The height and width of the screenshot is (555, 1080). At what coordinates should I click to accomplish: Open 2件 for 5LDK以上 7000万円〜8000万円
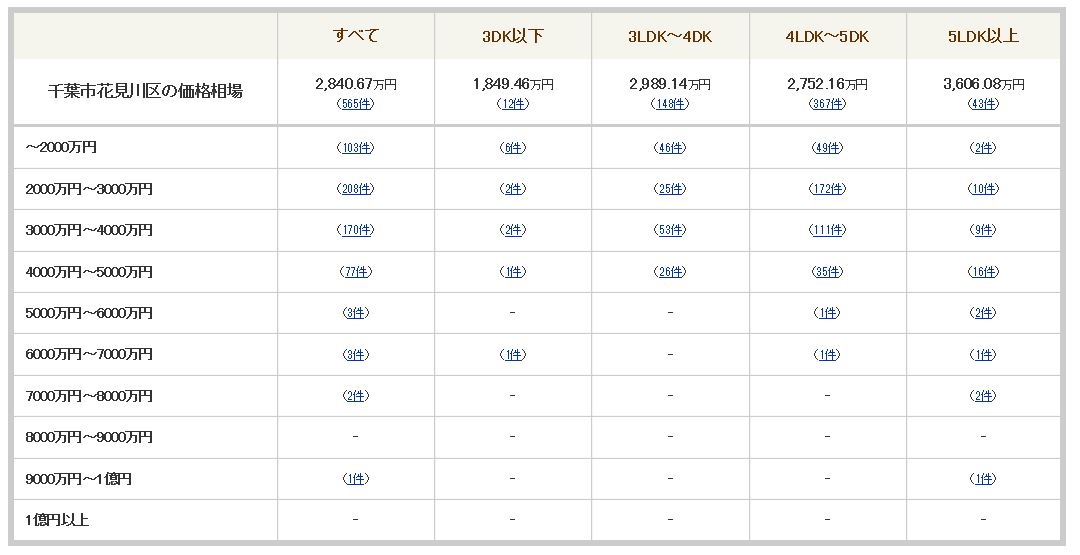tap(983, 396)
